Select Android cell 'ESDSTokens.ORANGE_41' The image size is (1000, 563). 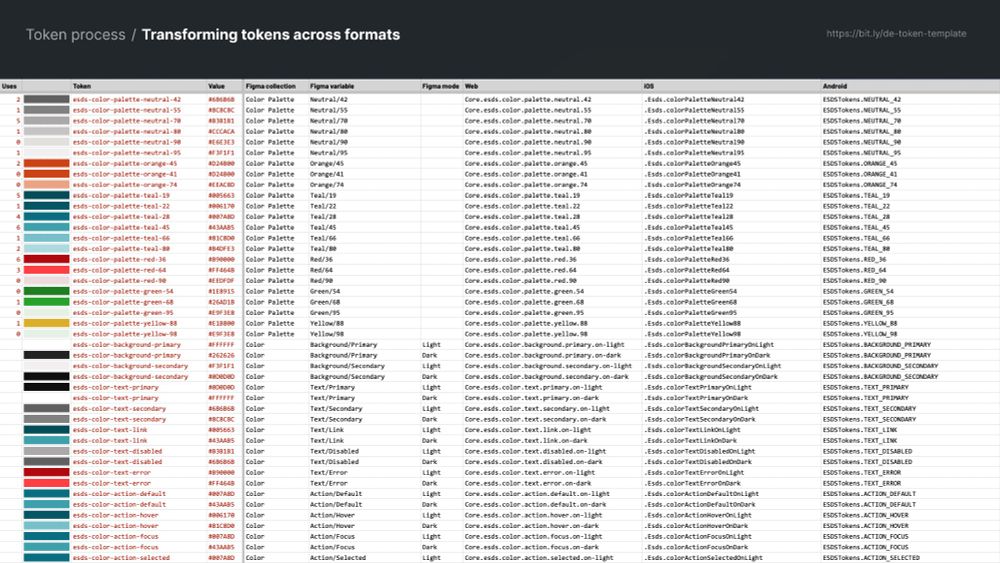pyautogui.click(x=860, y=174)
